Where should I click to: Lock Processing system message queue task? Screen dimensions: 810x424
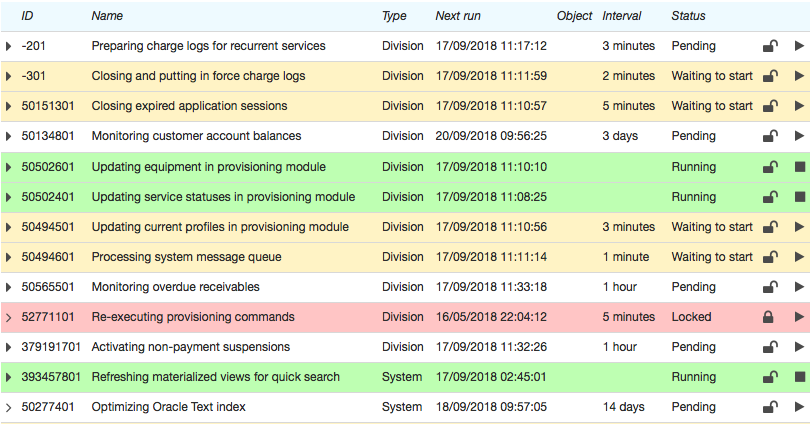tap(770, 257)
